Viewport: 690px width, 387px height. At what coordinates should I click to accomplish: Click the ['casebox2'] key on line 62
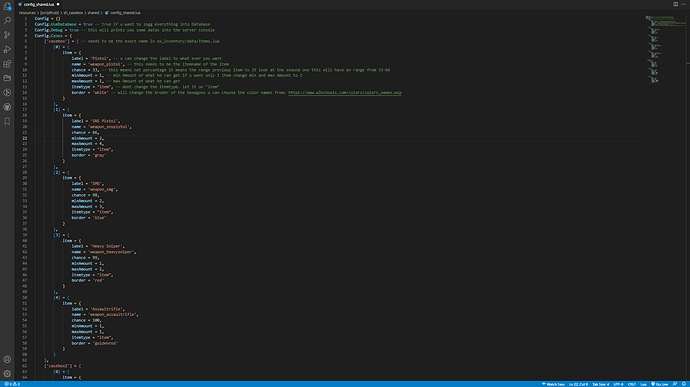[58, 366]
